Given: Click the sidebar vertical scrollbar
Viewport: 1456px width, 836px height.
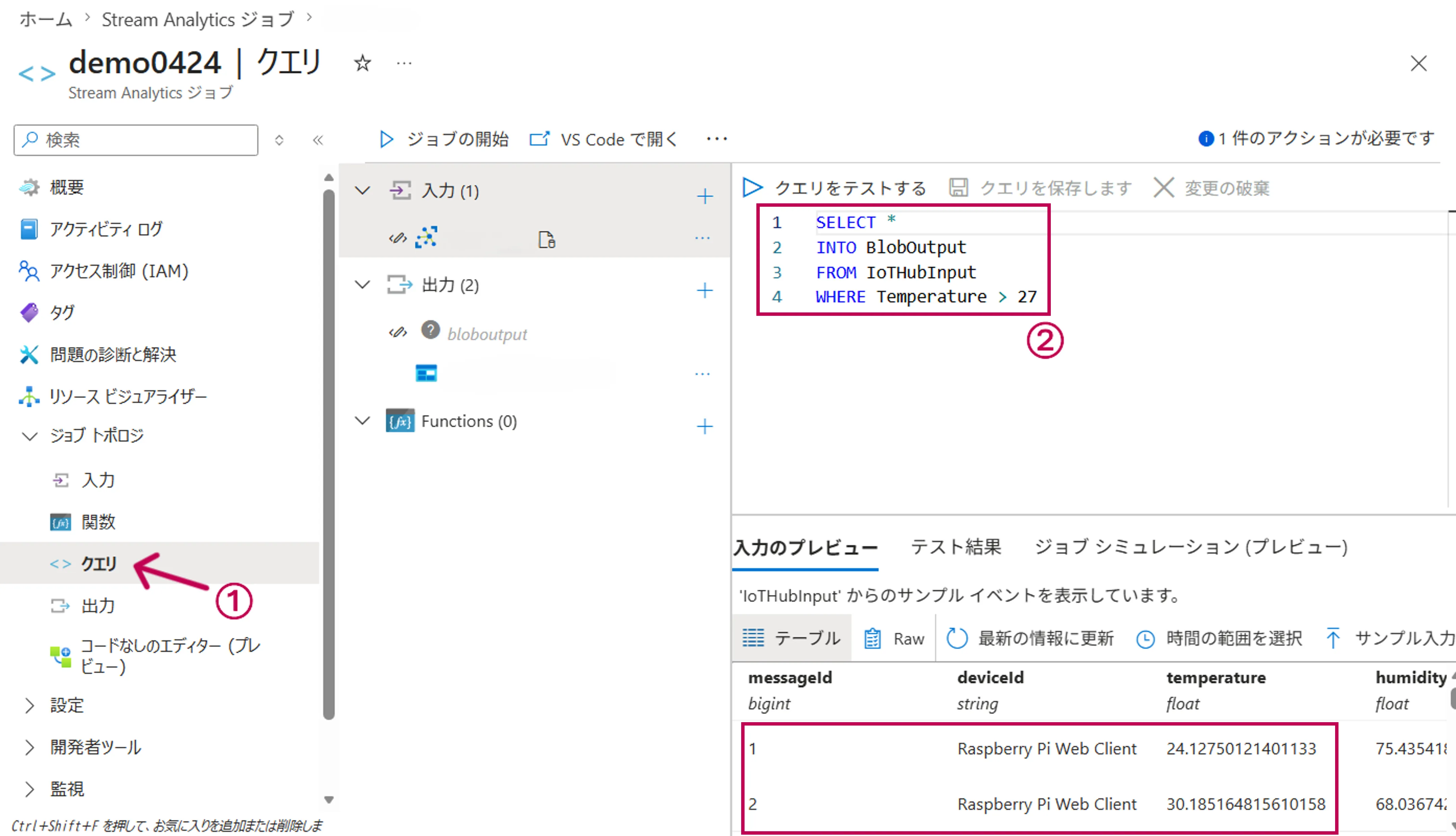Looking at the screenshot, I should (x=329, y=454).
